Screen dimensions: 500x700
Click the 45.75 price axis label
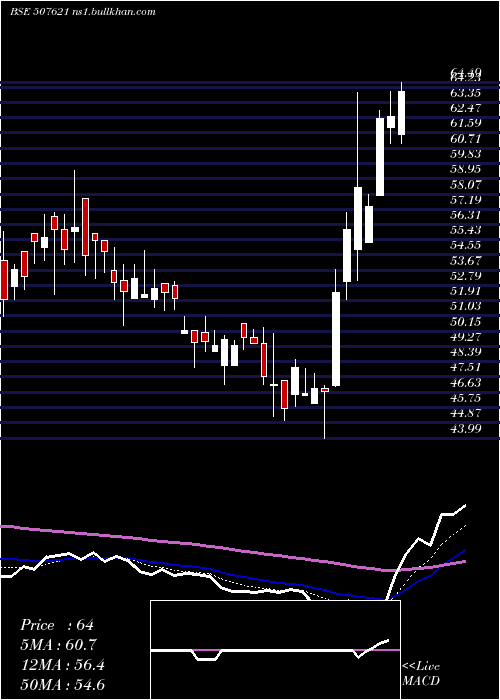pyautogui.click(x=465, y=398)
